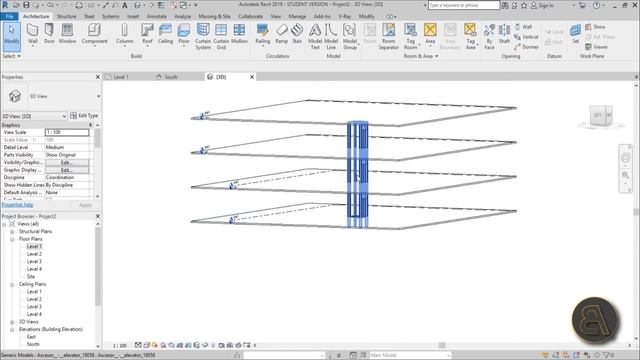Viewport: 640px width, 360px height.
Task: Click Edit for Graphic Display options
Action: [67, 170]
